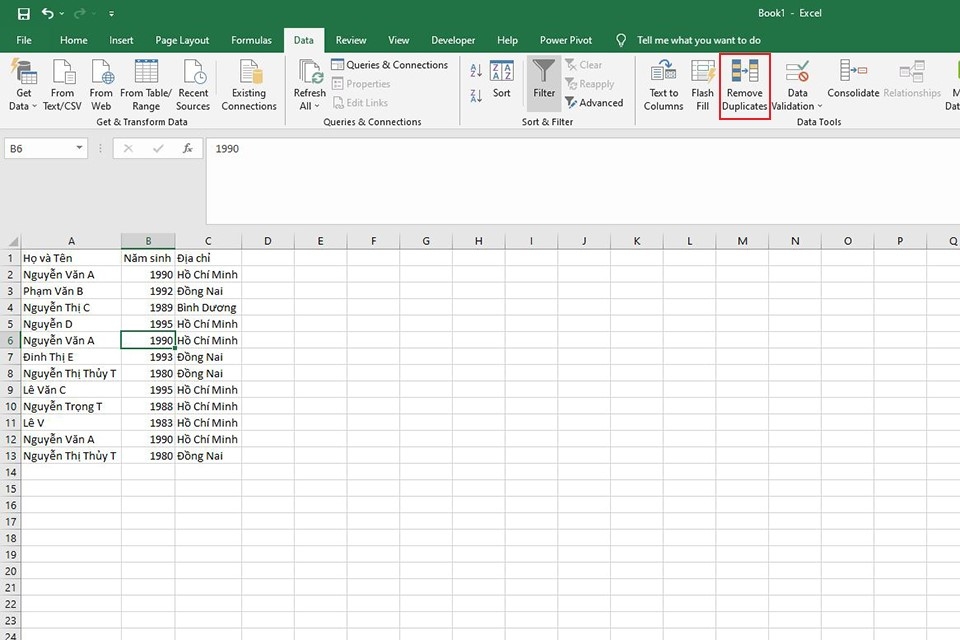Viewport: 960px width, 640px height.
Task: Open the Power Pivot tab
Action: click(566, 40)
